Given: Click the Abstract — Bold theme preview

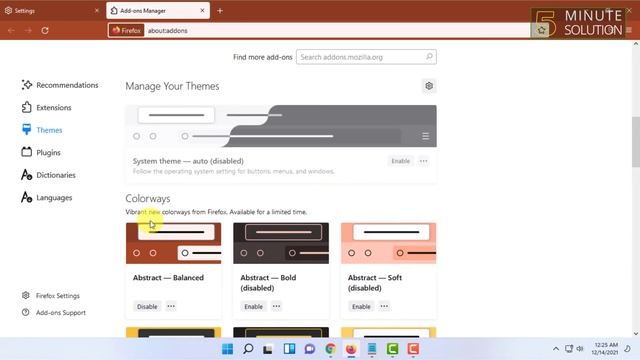Looking at the screenshot, I should (281, 243).
